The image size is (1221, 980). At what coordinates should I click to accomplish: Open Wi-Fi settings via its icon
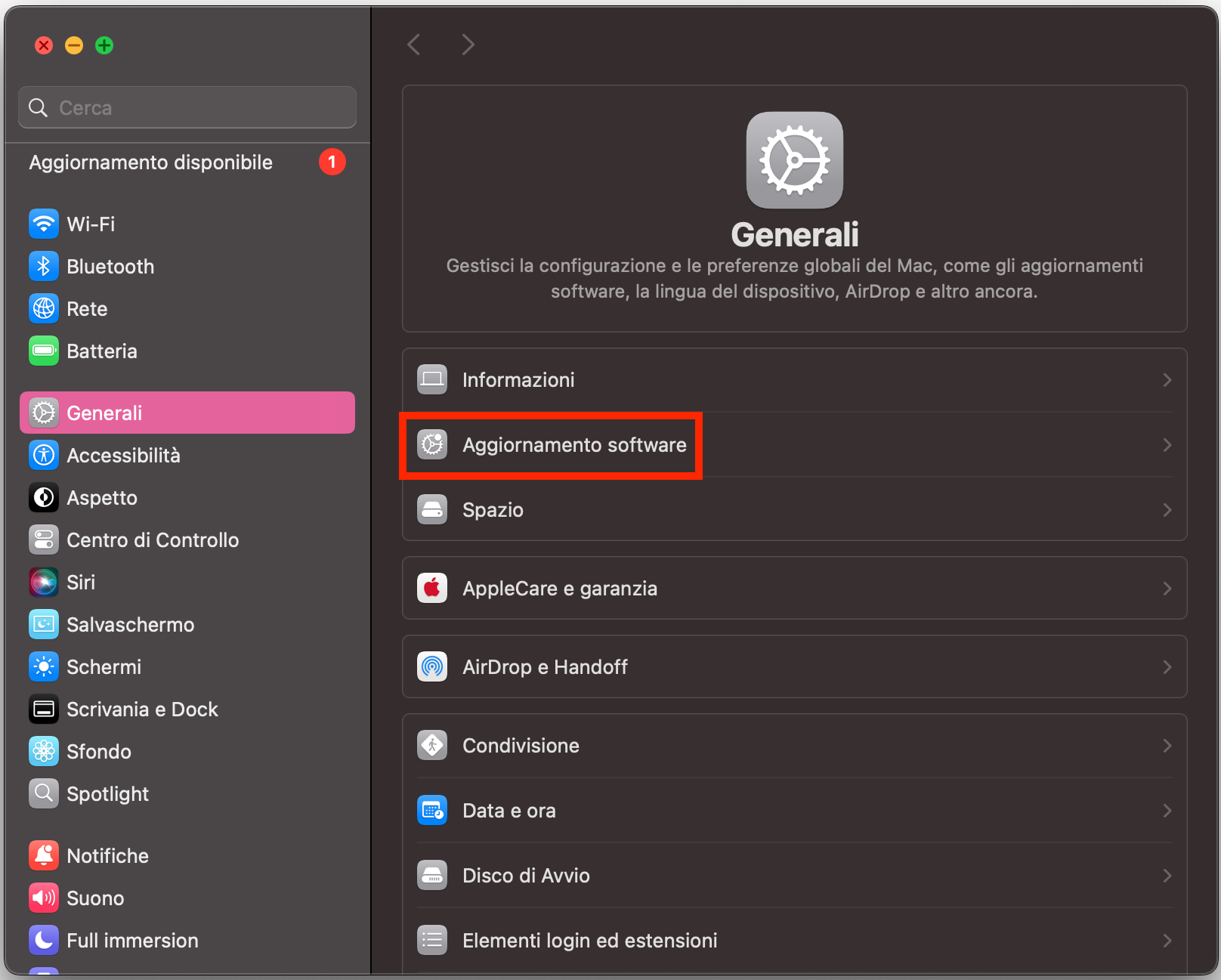(x=44, y=224)
